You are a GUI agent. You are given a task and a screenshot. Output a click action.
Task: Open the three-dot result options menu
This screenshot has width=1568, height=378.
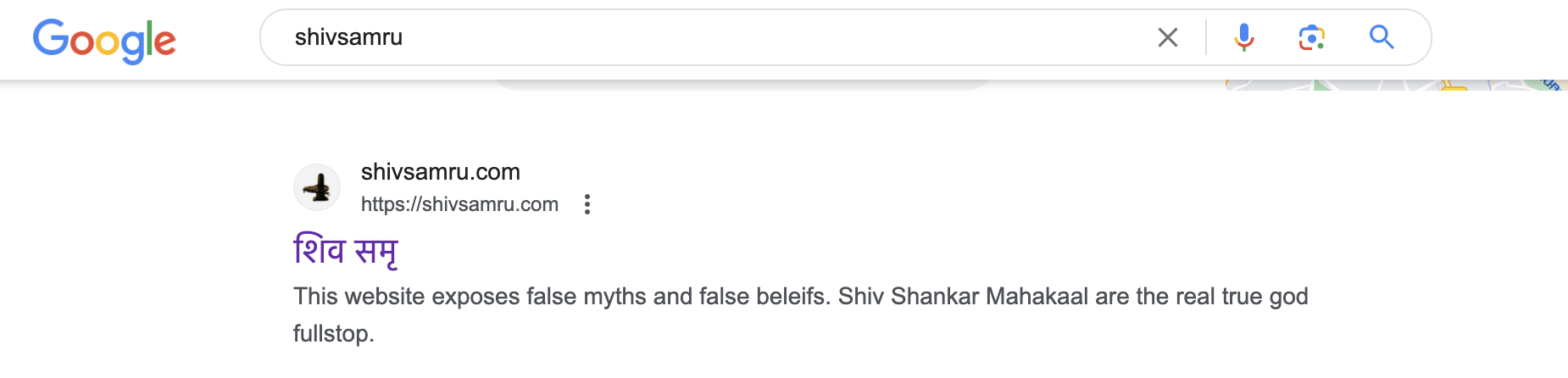pos(587,204)
